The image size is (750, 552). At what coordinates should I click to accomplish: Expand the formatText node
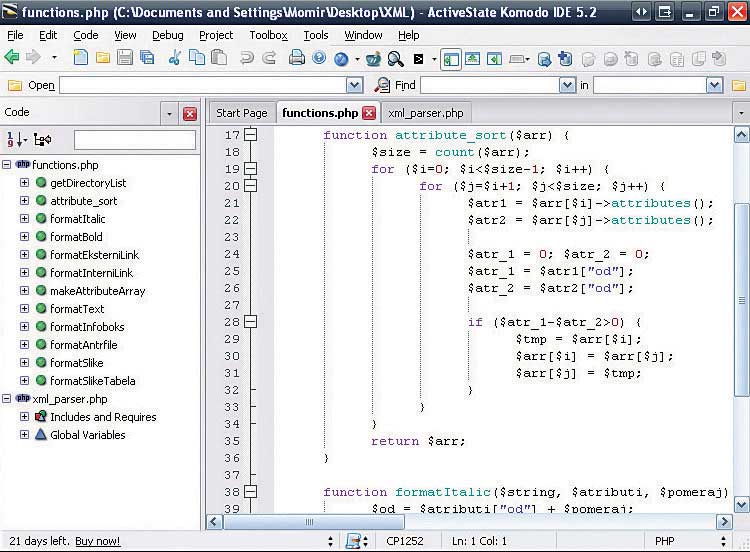(24, 309)
